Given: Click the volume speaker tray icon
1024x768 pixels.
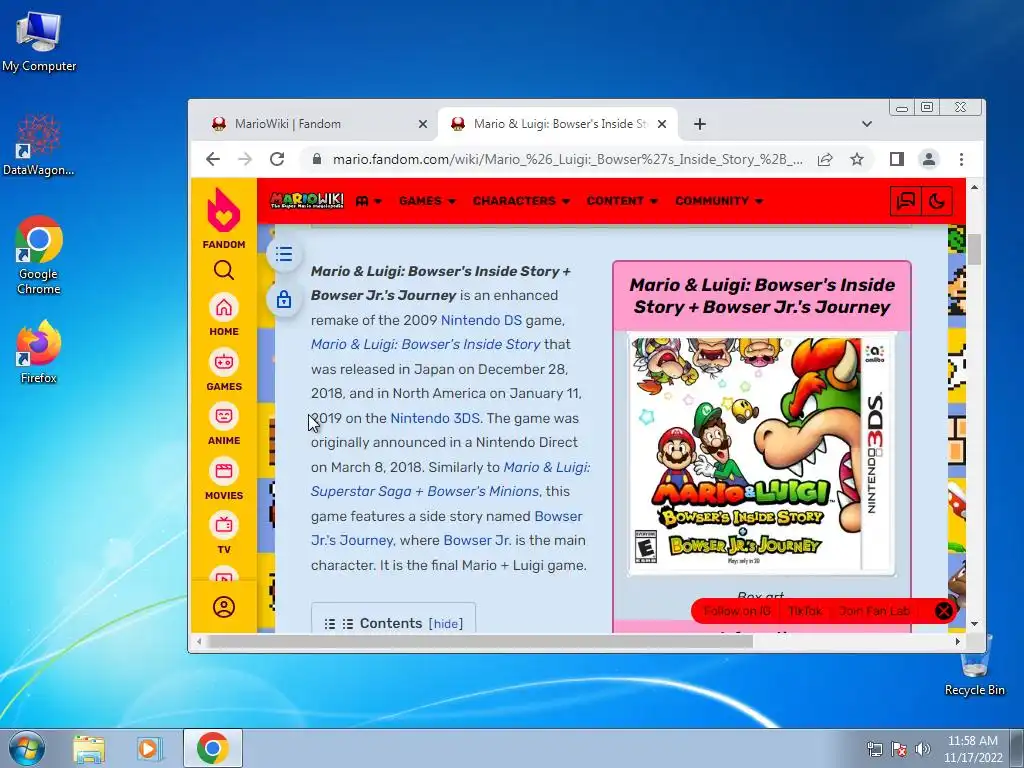Looking at the screenshot, I should (x=923, y=749).
